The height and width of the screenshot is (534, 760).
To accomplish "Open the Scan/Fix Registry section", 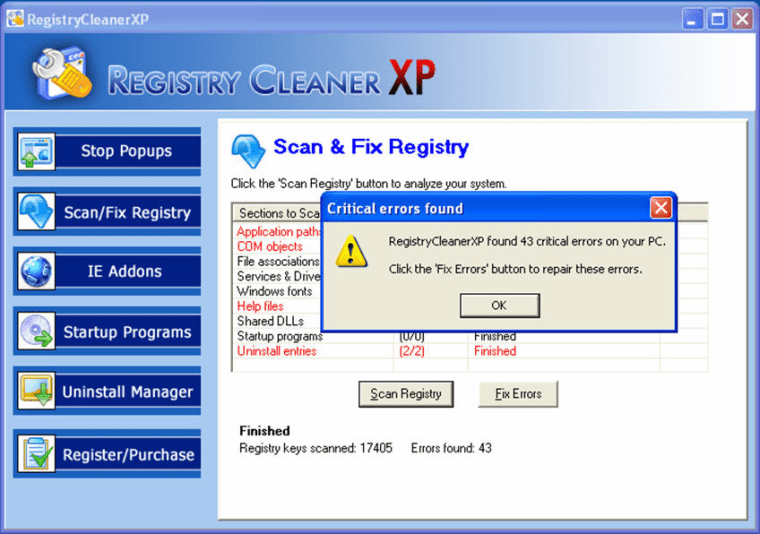I will [107, 212].
